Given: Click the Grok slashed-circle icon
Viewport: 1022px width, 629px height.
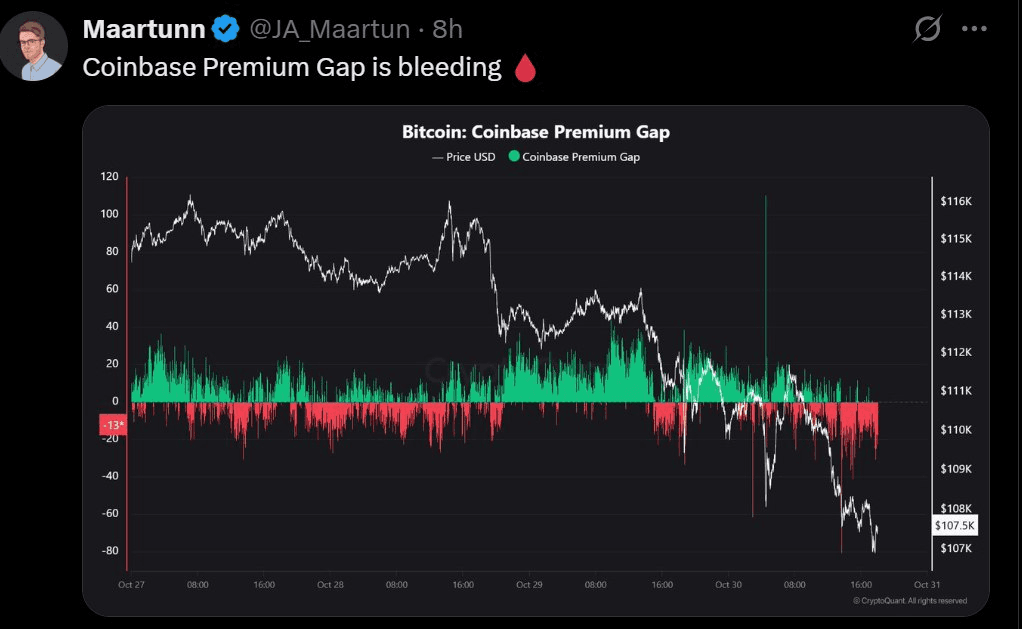Looking at the screenshot, I should pos(927,30).
